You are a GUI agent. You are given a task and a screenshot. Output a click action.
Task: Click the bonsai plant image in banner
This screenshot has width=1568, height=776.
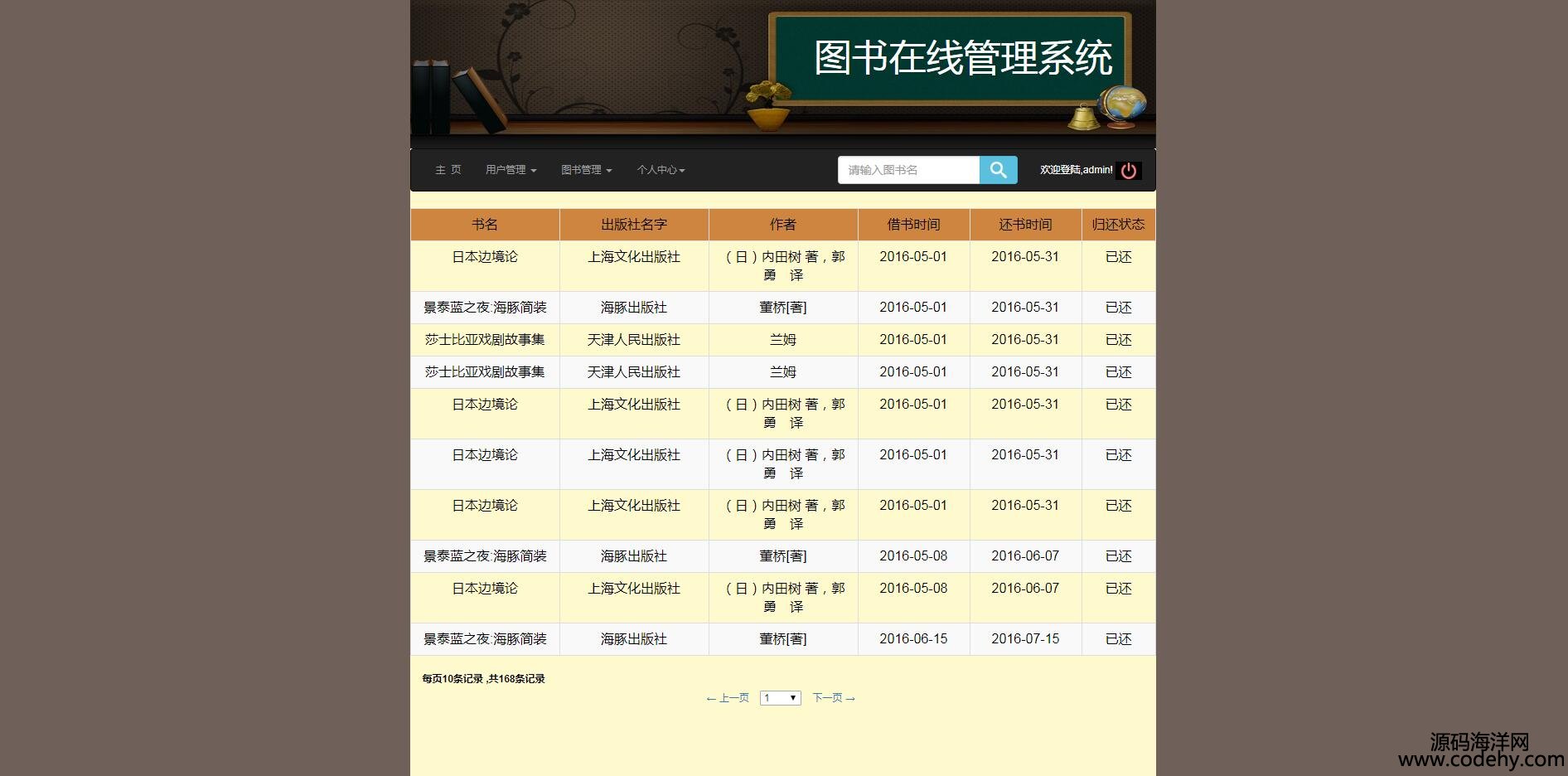(x=768, y=104)
